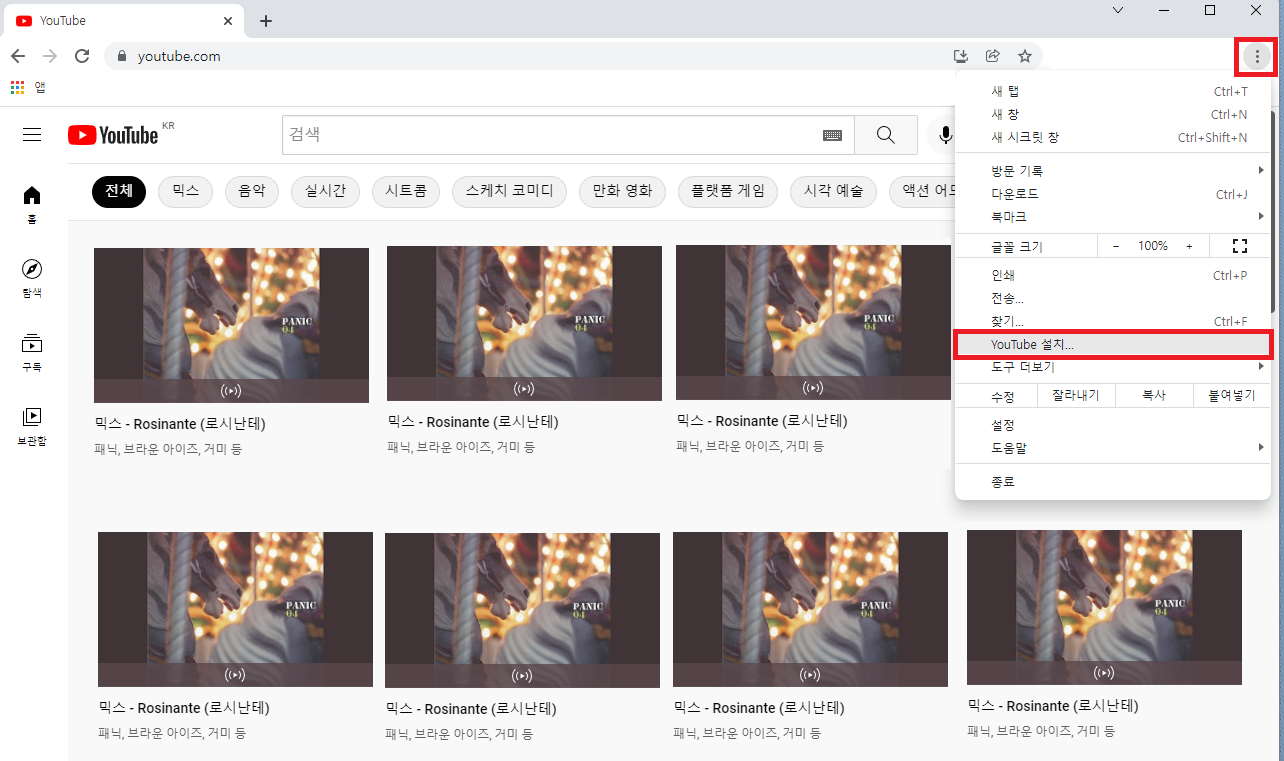Click 붙여넣기 in the edit row

click(x=1232, y=396)
